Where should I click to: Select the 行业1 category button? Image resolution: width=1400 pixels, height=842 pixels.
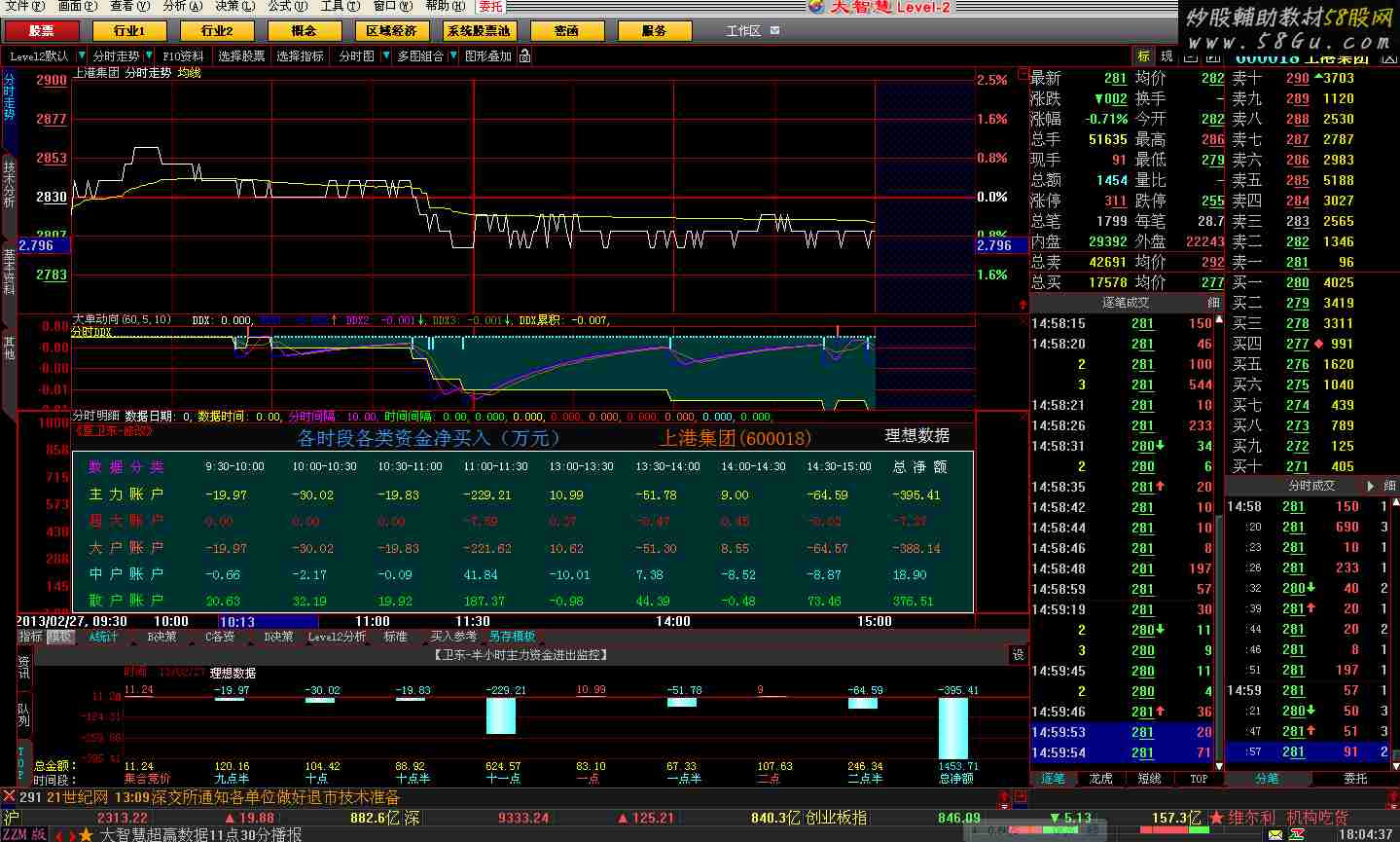pyautogui.click(x=128, y=31)
